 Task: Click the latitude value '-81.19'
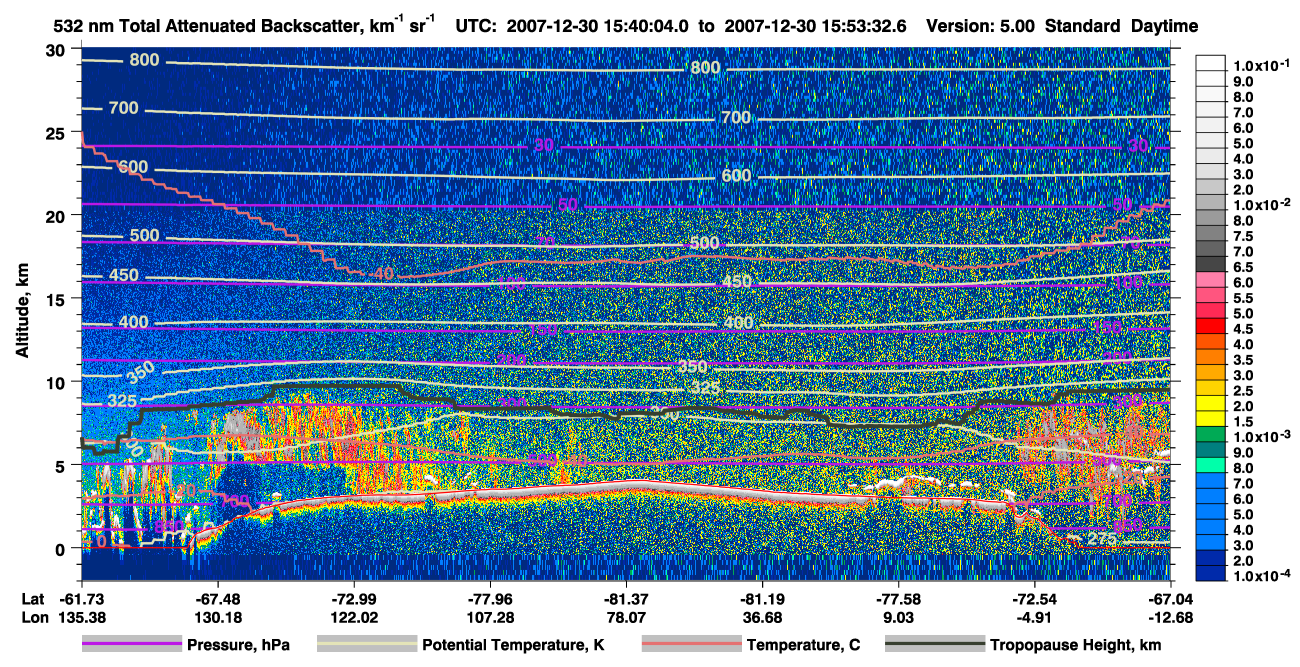(762, 599)
